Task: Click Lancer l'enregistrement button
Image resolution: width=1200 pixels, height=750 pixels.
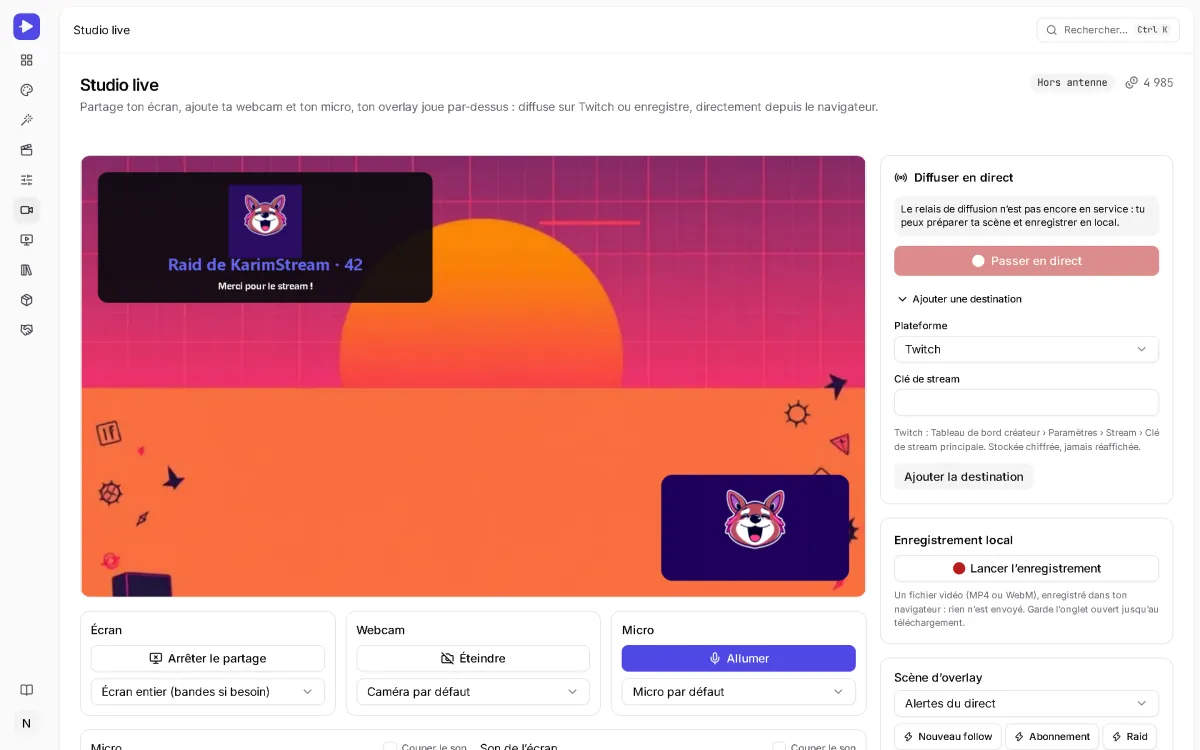Action: (1026, 568)
